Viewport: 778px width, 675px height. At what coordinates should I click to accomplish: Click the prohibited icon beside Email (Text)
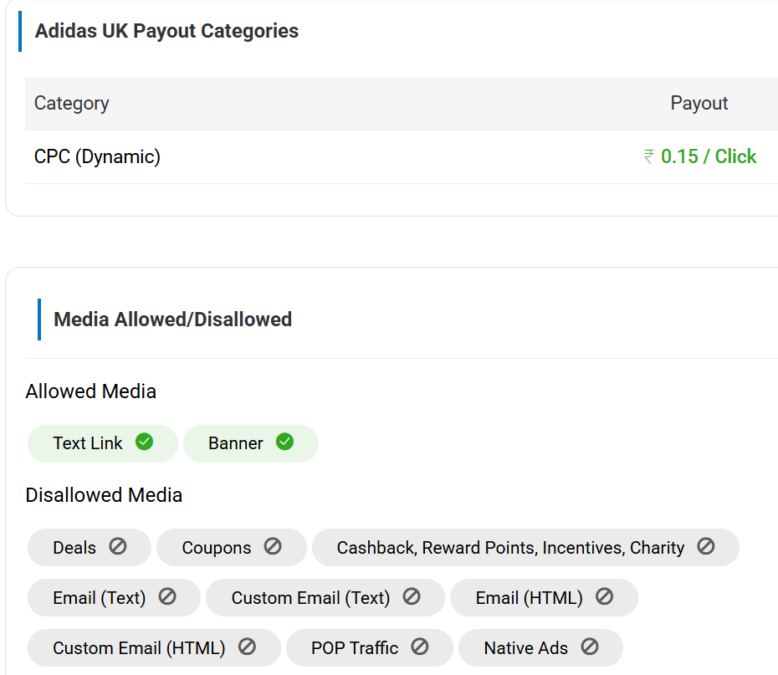tap(167, 597)
